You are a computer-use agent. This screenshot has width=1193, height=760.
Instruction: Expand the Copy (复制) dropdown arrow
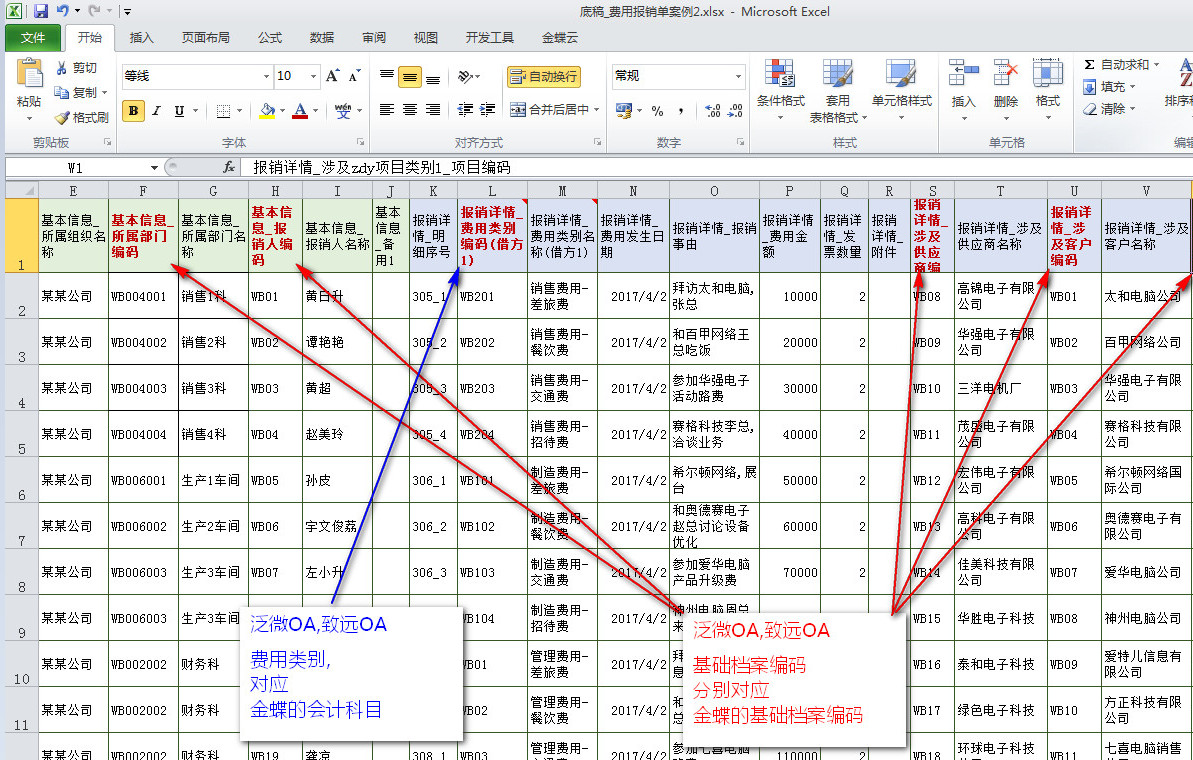104,93
